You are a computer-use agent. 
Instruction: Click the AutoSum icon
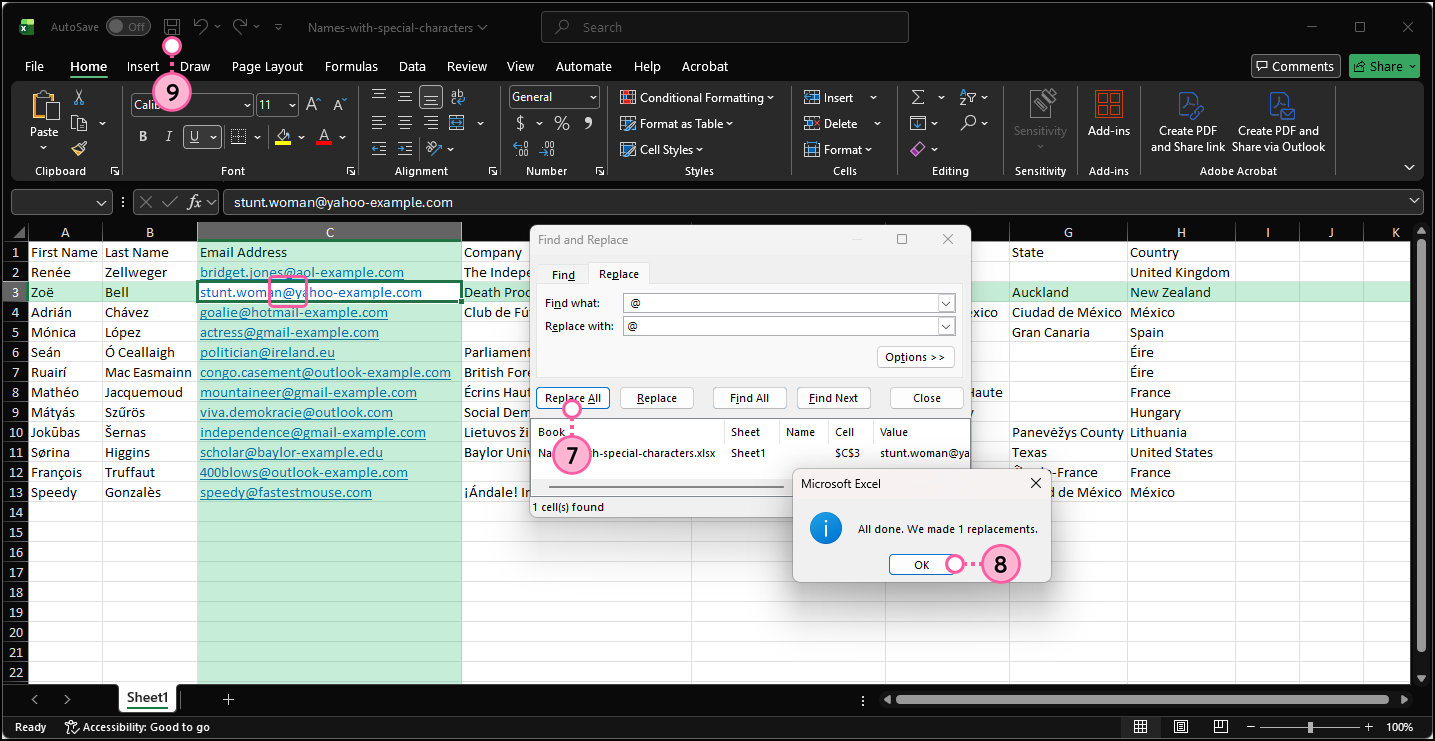point(917,97)
